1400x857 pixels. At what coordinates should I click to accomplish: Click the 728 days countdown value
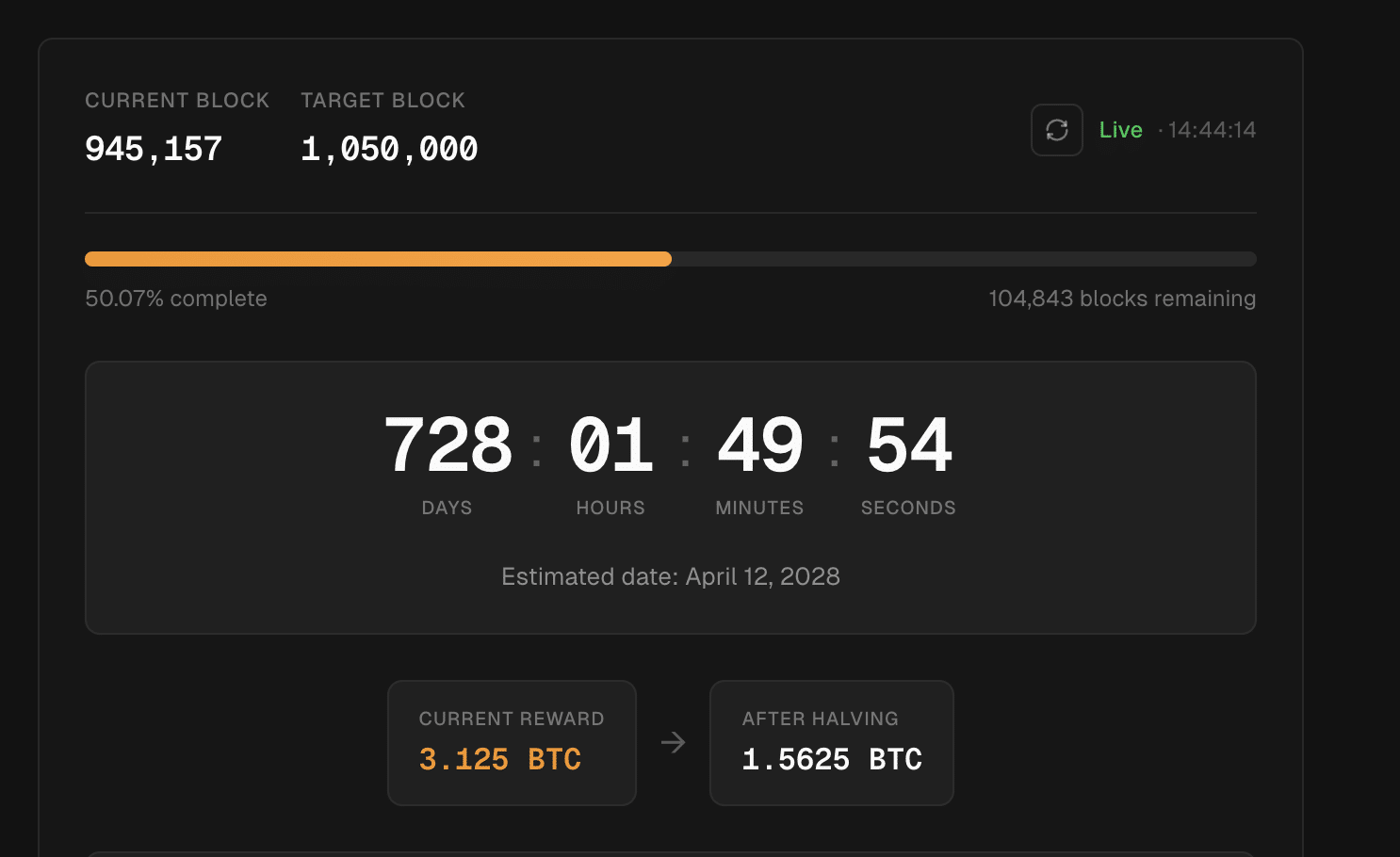448,445
